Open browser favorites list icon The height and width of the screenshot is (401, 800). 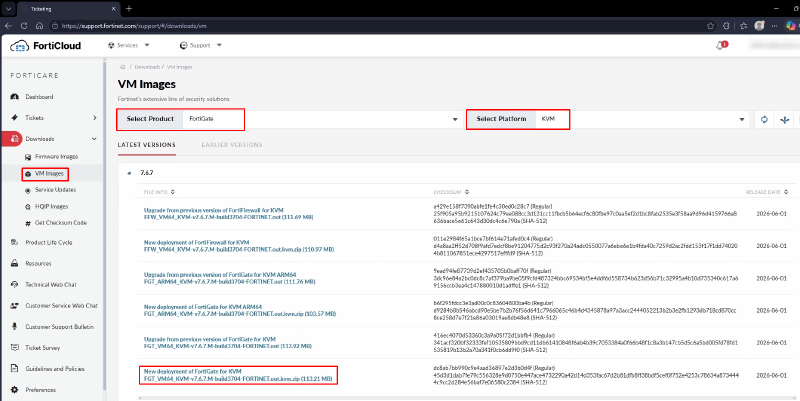pos(743,26)
